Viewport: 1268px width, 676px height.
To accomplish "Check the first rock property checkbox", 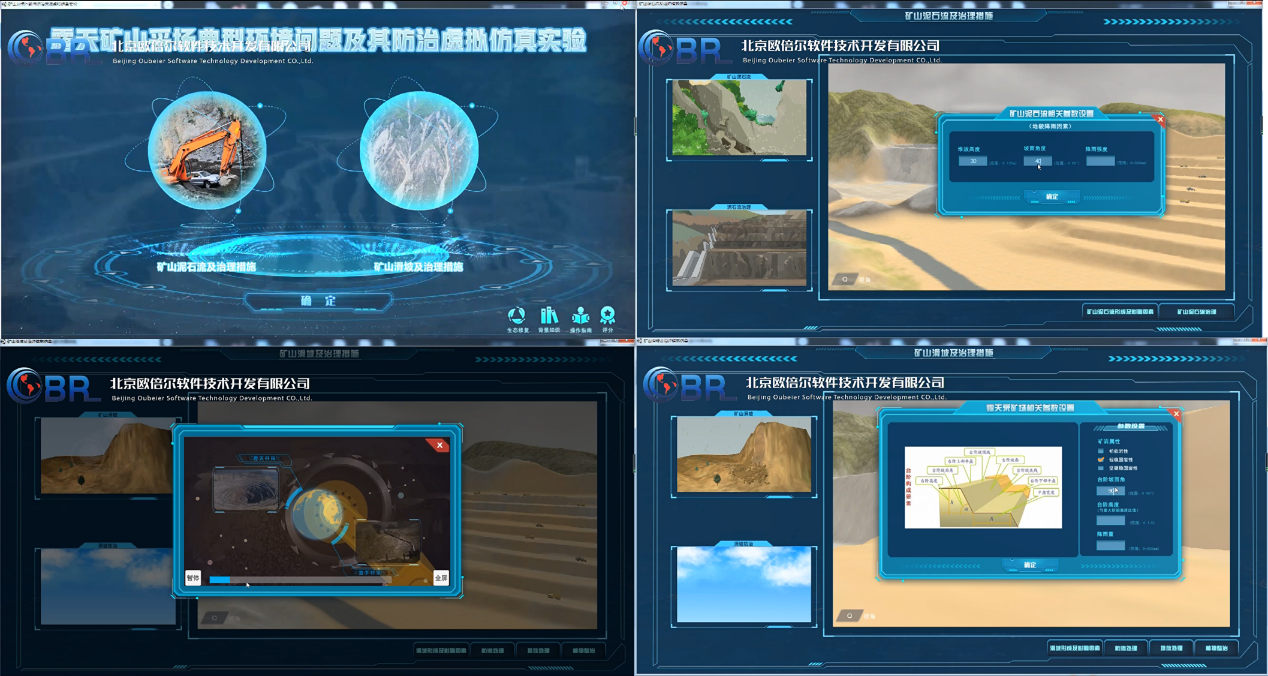I will (1102, 450).
